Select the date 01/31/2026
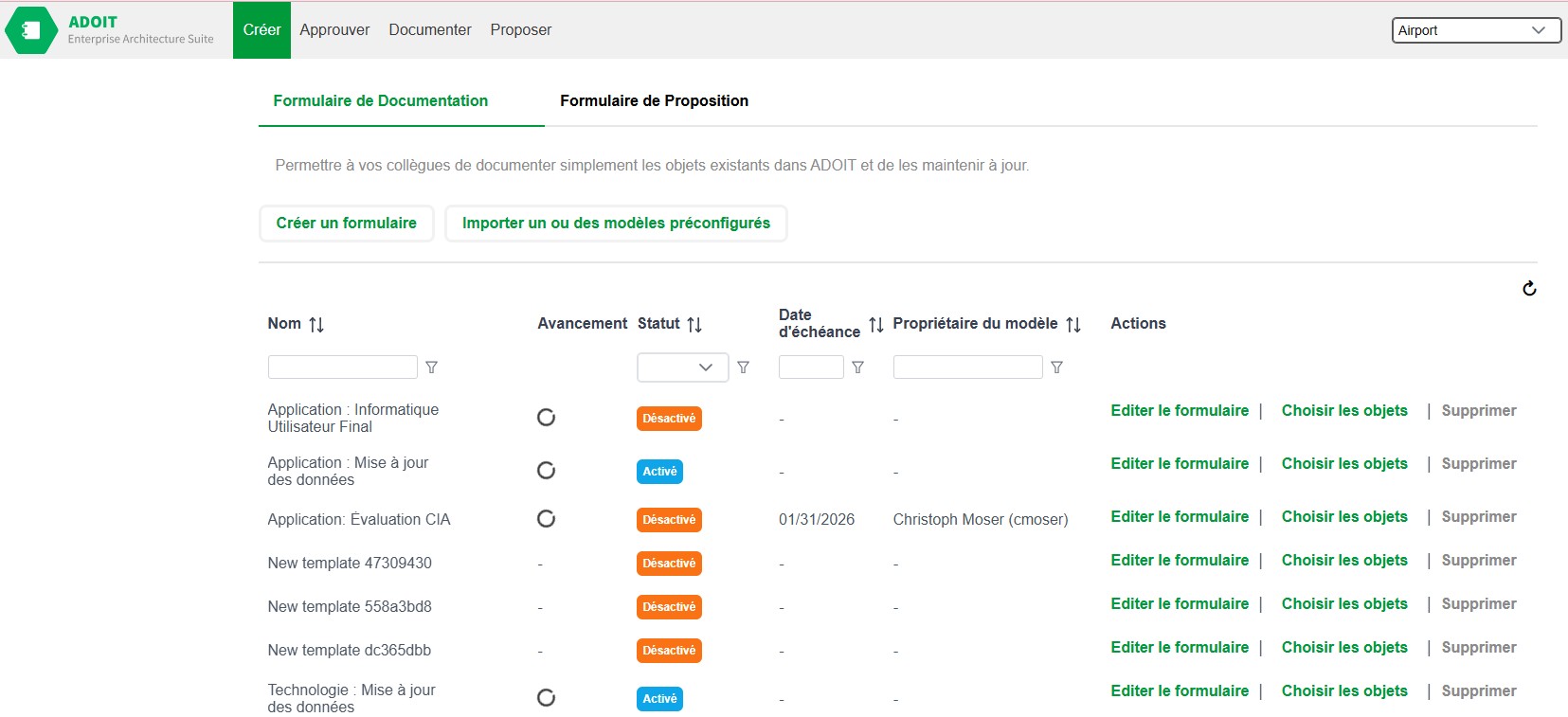Screen dimensions: 1568x717 tap(817, 520)
